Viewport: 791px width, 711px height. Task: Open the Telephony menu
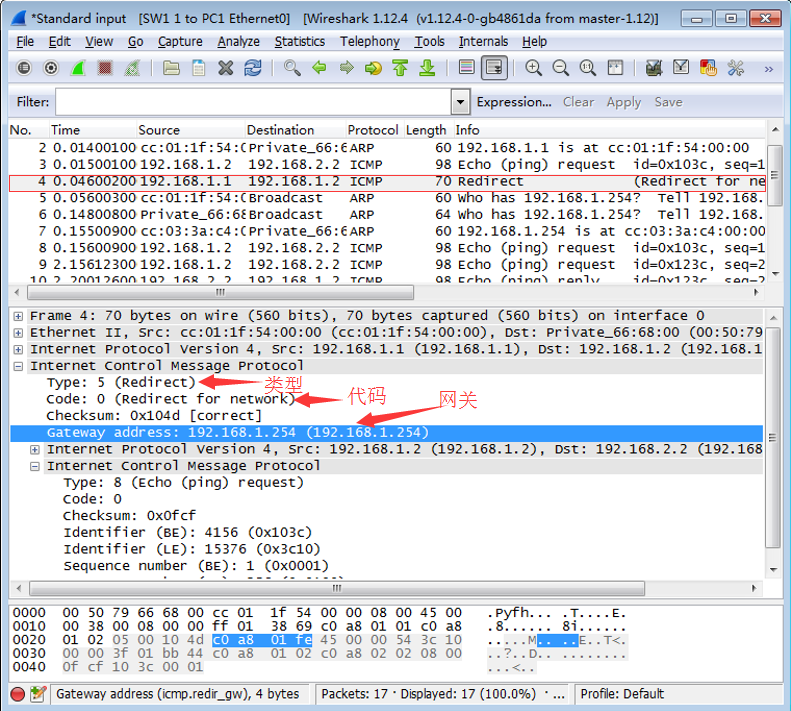[x=370, y=41]
